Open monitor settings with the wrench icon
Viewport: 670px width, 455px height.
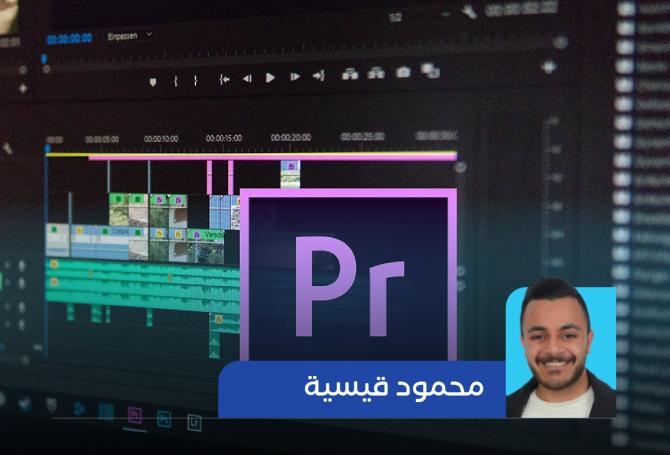click(x=470, y=12)
